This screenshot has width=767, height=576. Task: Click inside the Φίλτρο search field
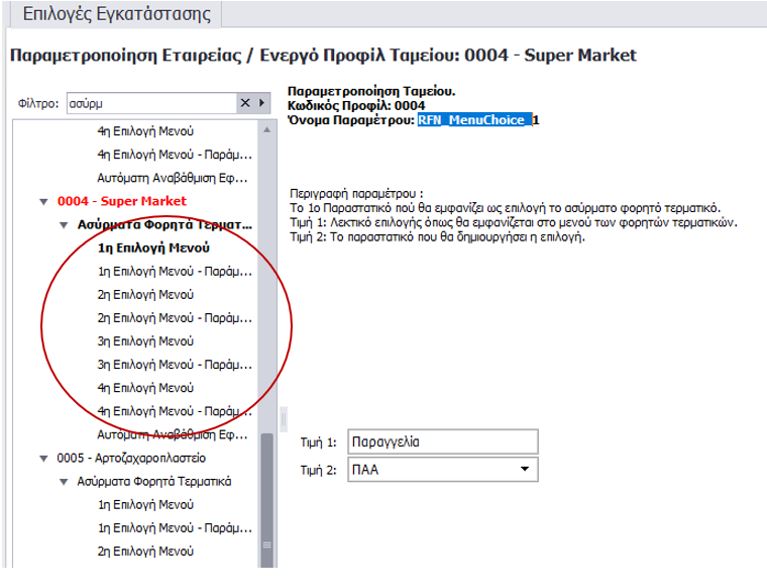150,103
